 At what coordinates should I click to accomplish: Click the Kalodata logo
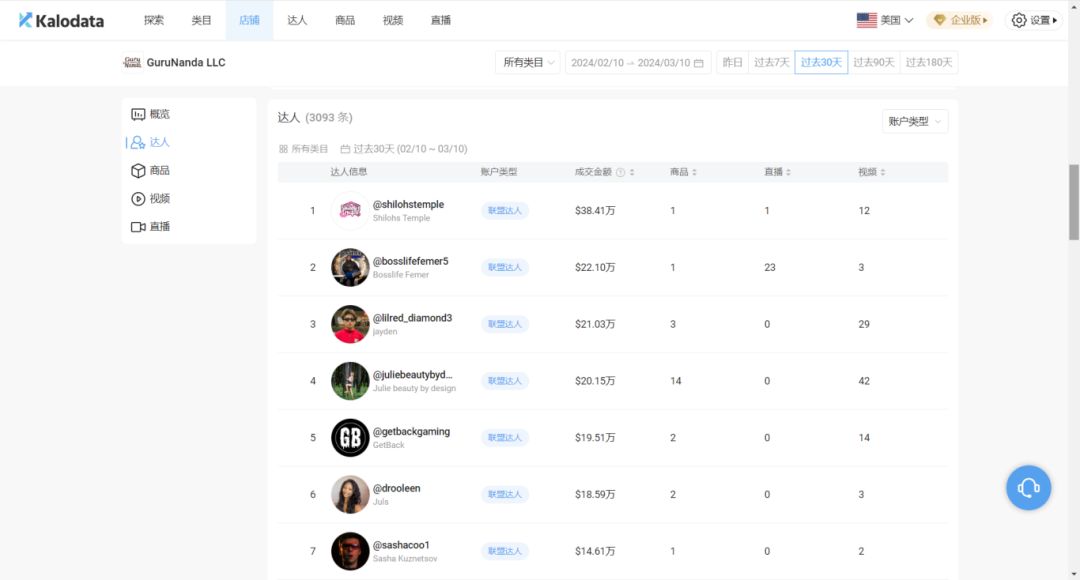click(x=61, y=21)
